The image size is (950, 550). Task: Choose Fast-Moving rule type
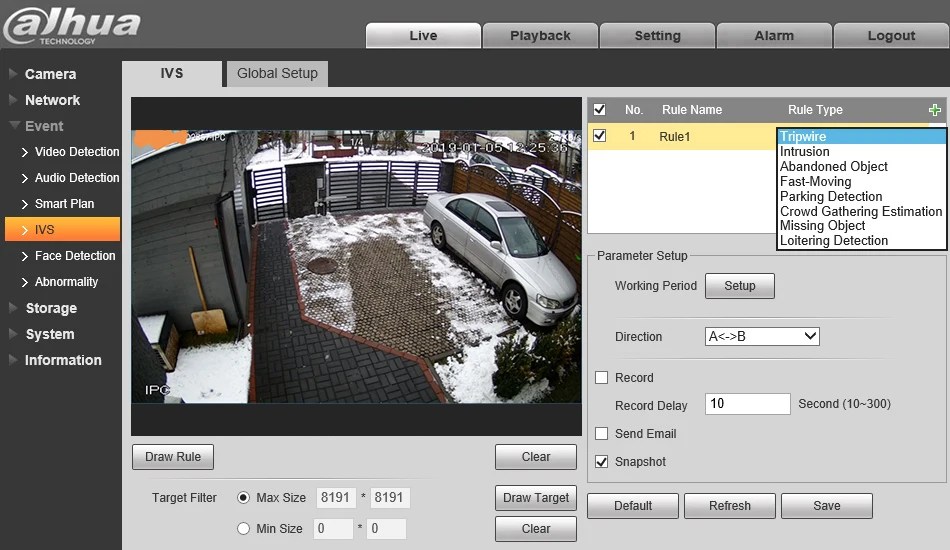[x=861, y=182]
